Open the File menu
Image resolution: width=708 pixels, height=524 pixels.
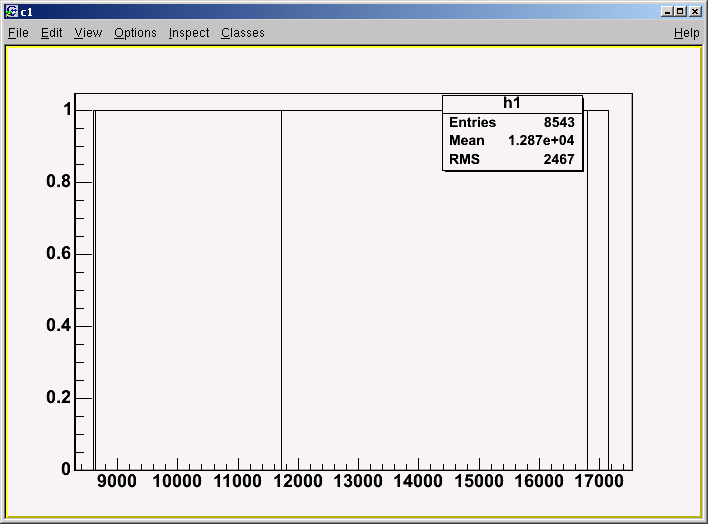pyautogui.click(x=18, y=33)
